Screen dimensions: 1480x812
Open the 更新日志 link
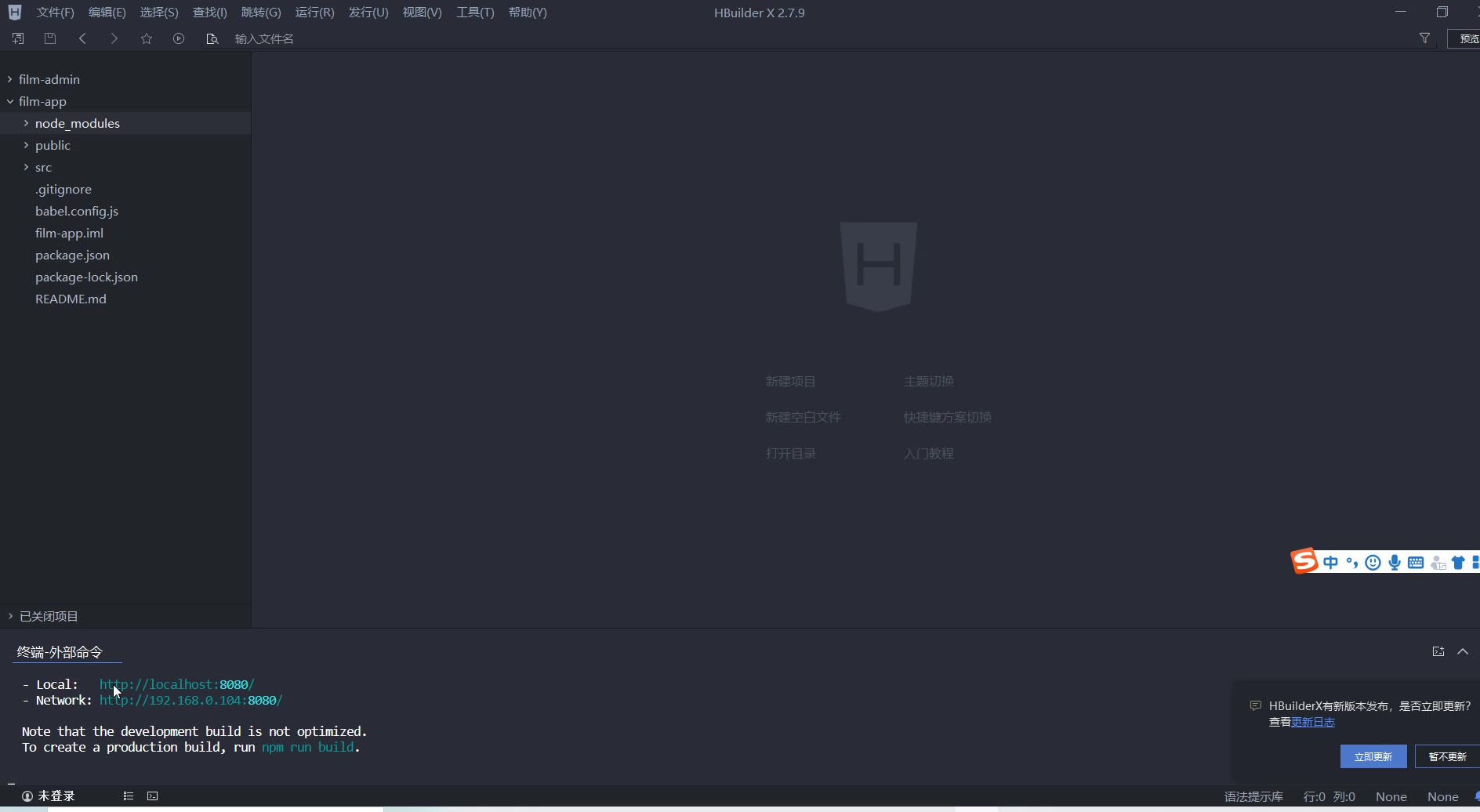1313,722
